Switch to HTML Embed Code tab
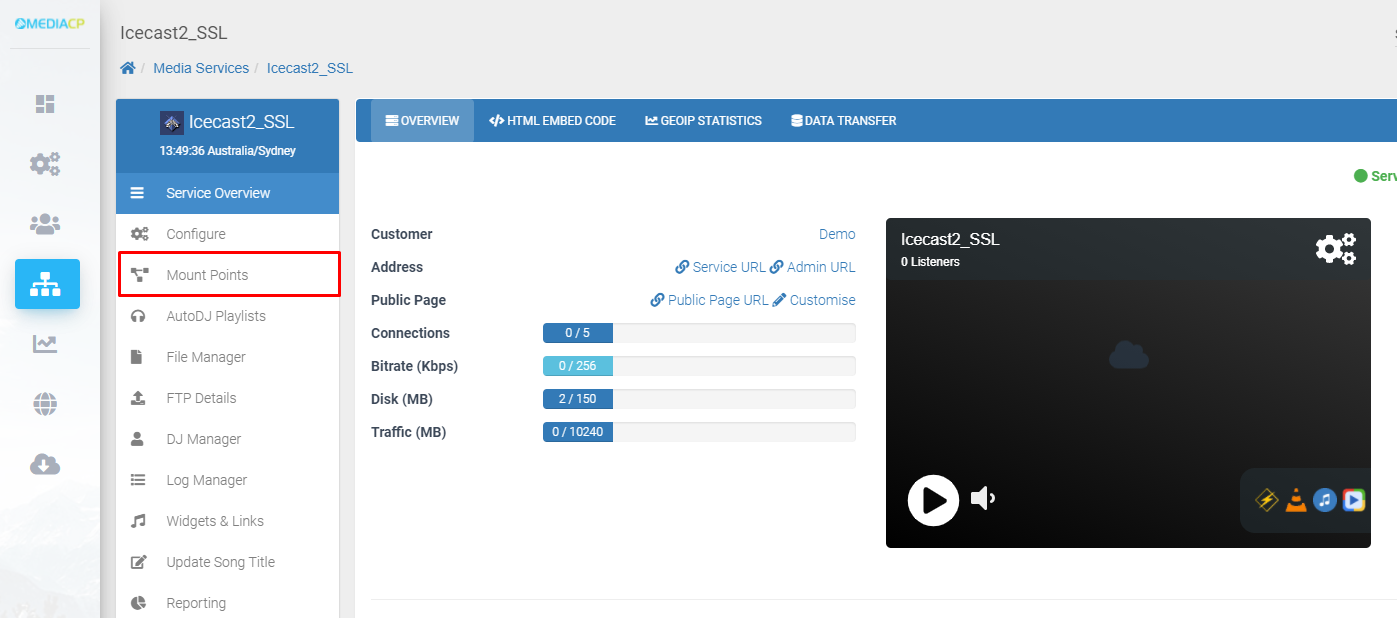Image resolution: width=1397 pixels, height=618 pixels. click(x=552, y=121)
